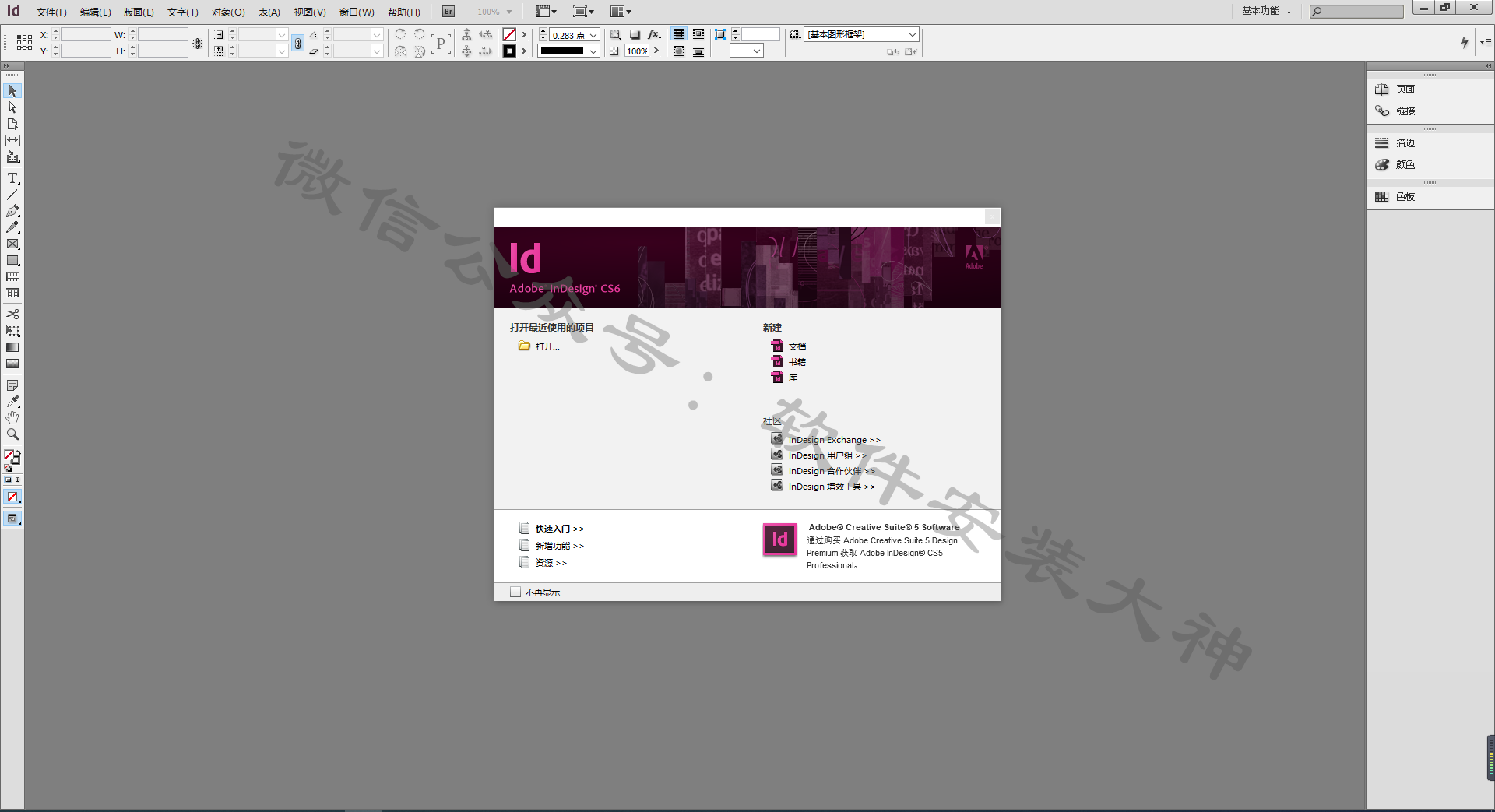
Task: Select the Rectangle shape tool
Action: click(x=12, y=260)
